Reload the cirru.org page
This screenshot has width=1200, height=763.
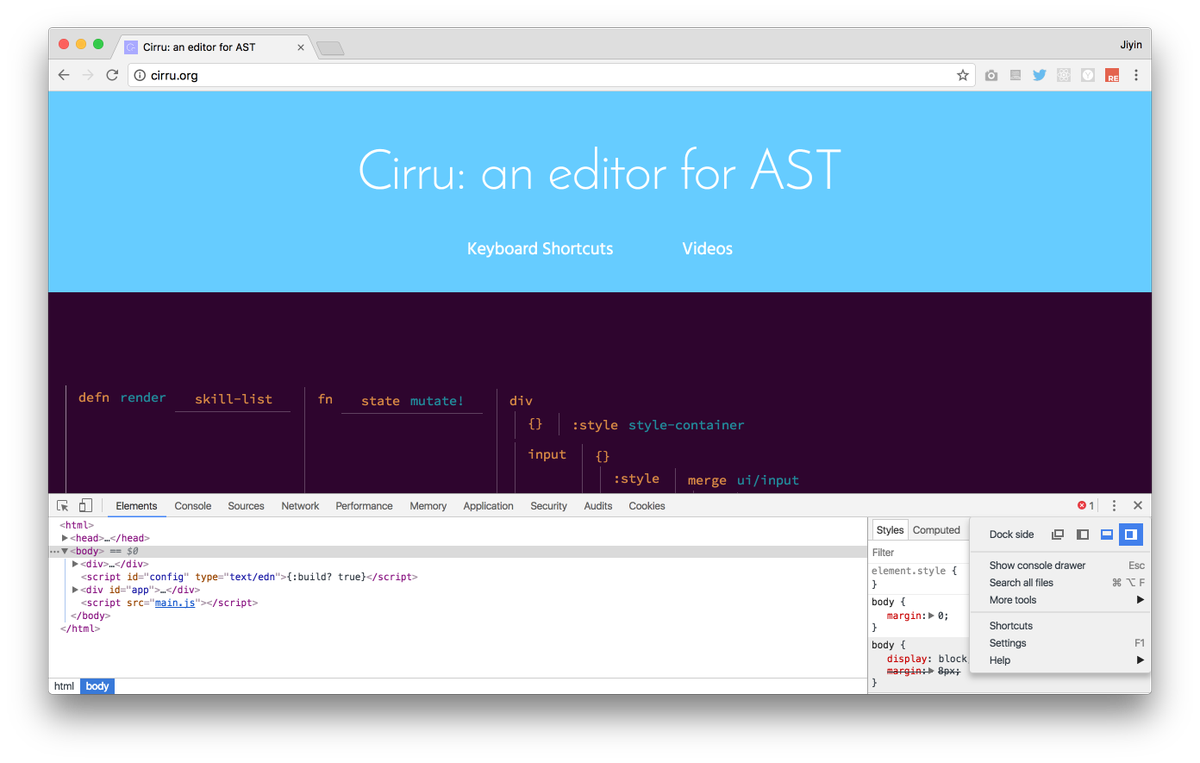[x=112, y=75]
